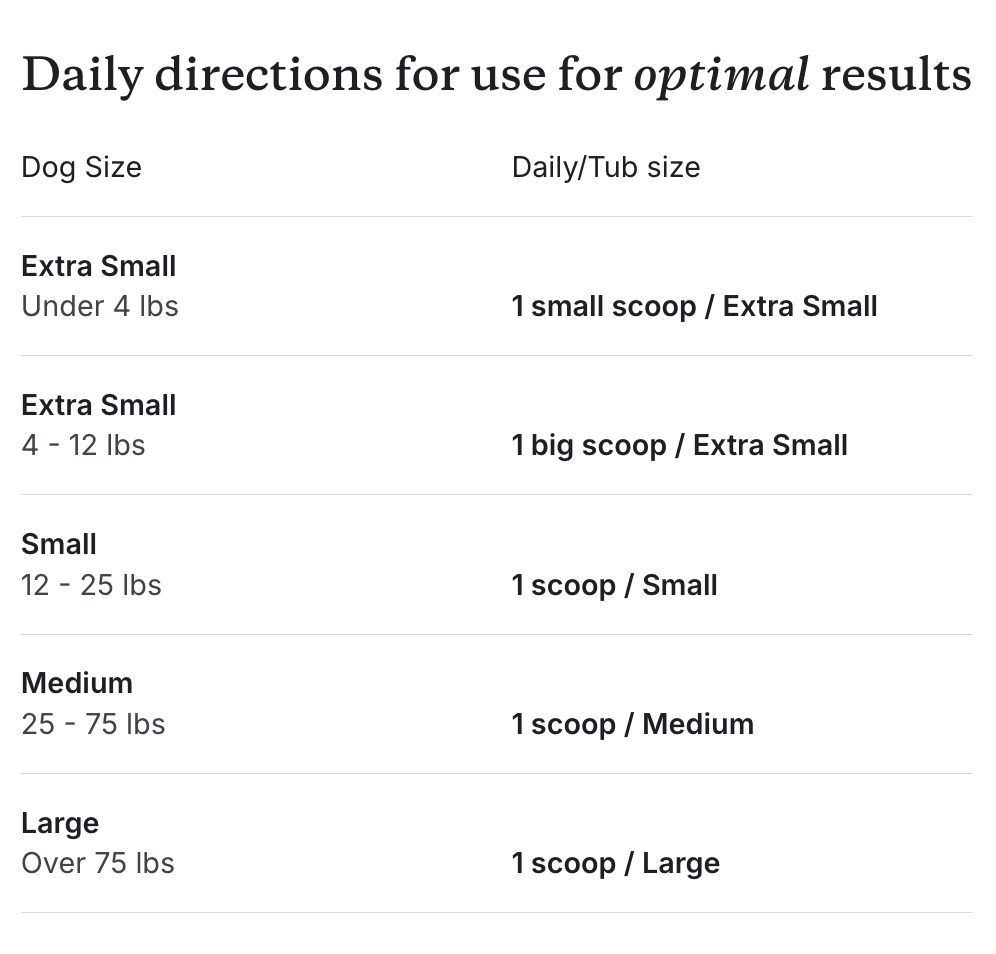The width and height of the screenshot is (996, 954).
Task: Select the "1 scoop / Large" dosage text
Action: (x=615, y=863)
